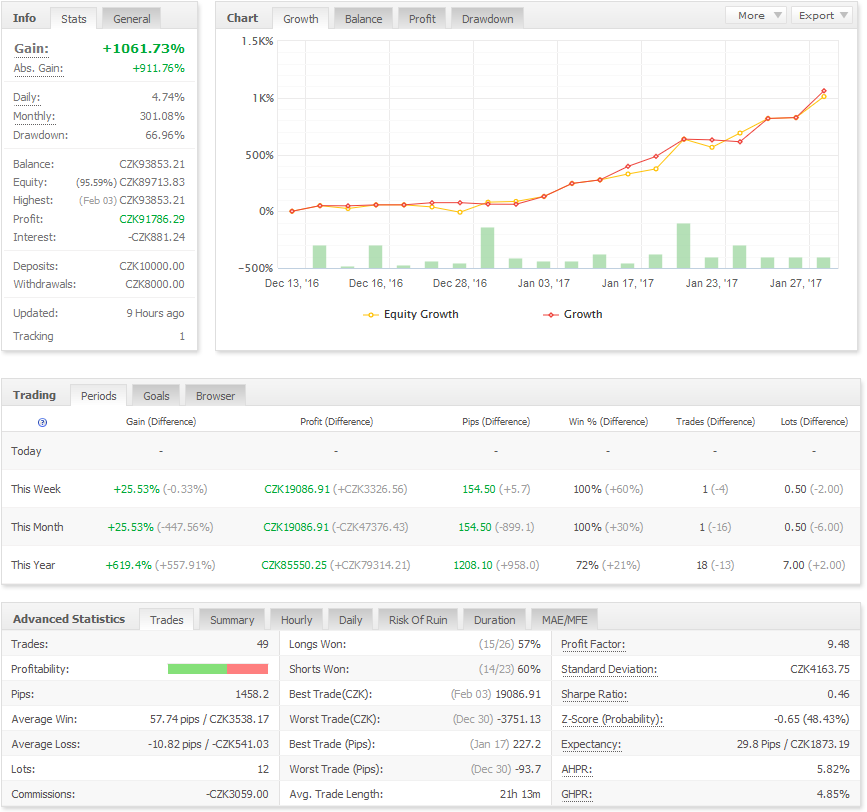Click the CZK91786.29 profit value

coord(152,219)
